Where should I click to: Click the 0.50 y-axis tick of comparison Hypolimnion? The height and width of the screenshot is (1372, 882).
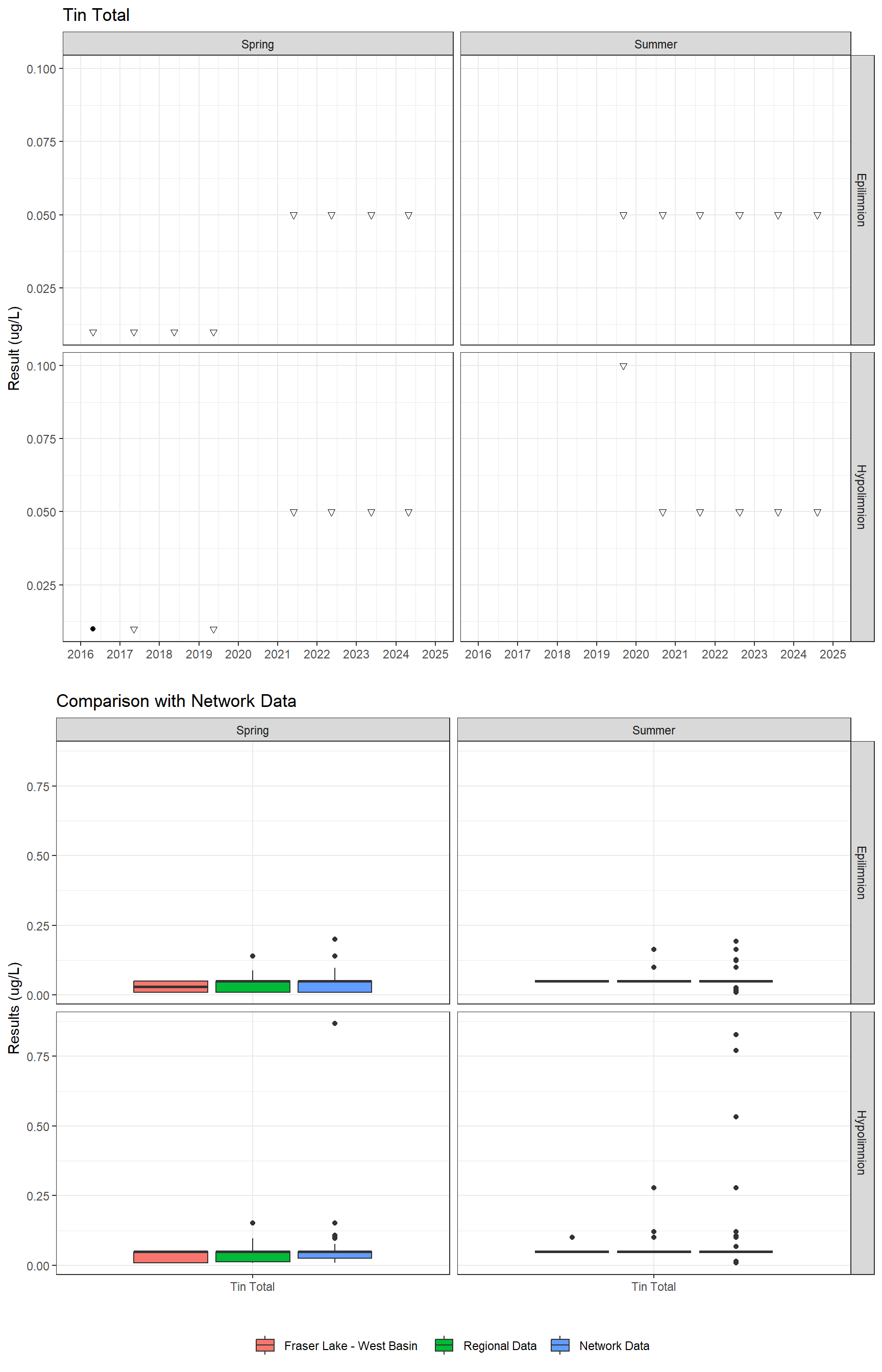38,1126
